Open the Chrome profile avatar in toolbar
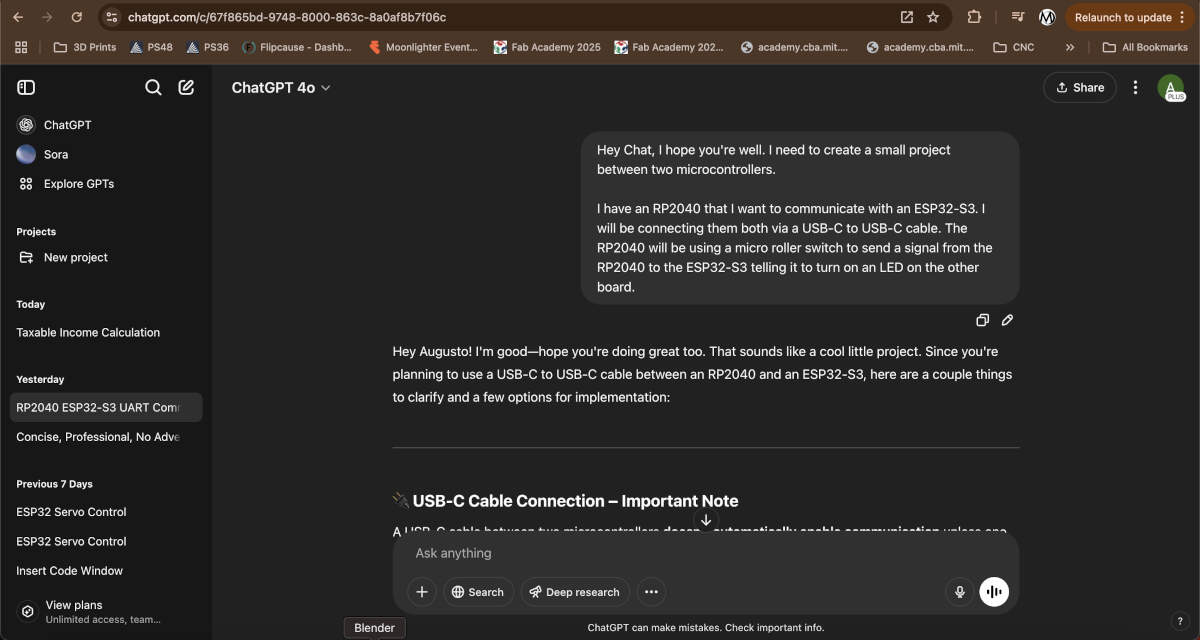Viewport: 1200px width, 640px height. (x=1047, y=17)
